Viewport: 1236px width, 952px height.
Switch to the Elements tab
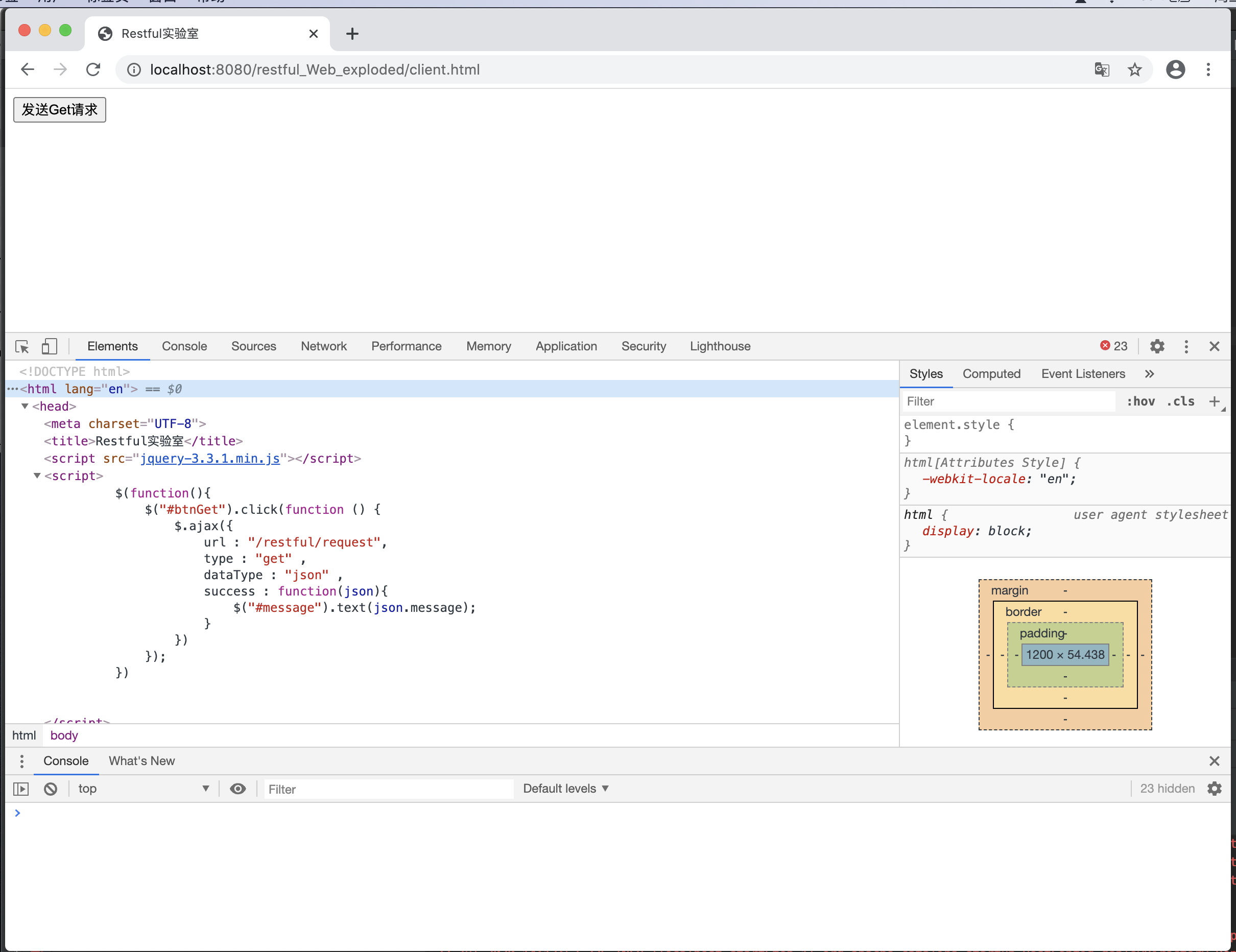(112, 346)
